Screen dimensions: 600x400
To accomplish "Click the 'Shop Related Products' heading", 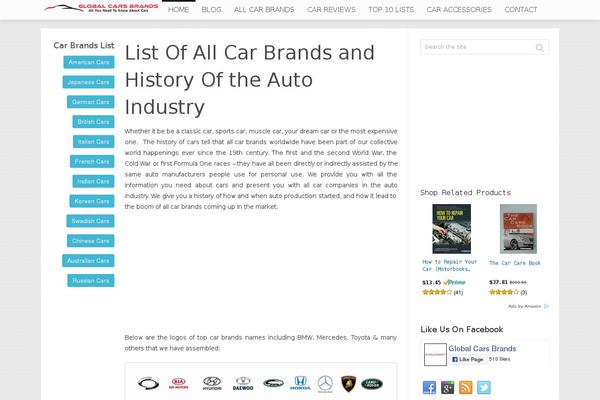I will coord(466,193).
